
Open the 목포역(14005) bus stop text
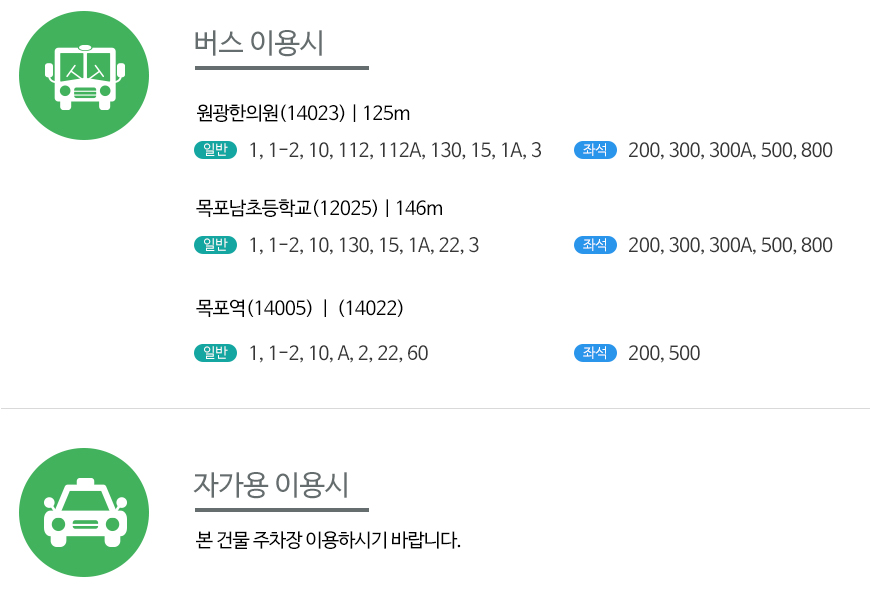pyautogui.click(x=254, y=307)
